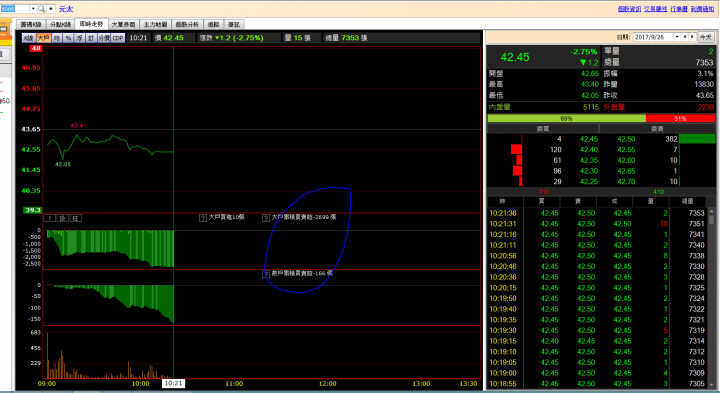The image size is (720, 393).
Task: Click the ? help button above indicator chart
Action: pyautogui.click(x=50, y=218)
